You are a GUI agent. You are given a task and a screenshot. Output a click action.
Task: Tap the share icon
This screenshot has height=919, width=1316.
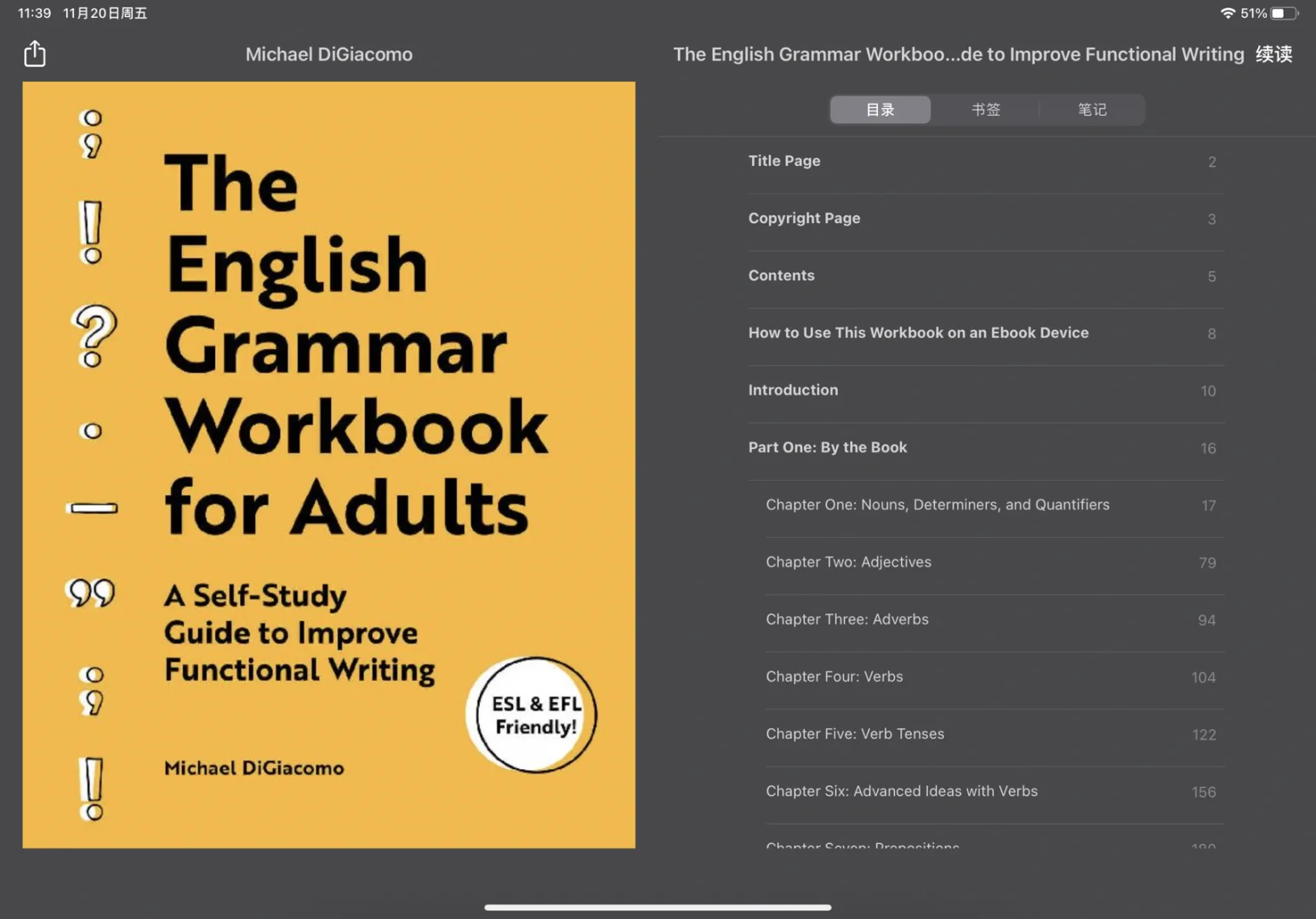(x=35, y=54)
